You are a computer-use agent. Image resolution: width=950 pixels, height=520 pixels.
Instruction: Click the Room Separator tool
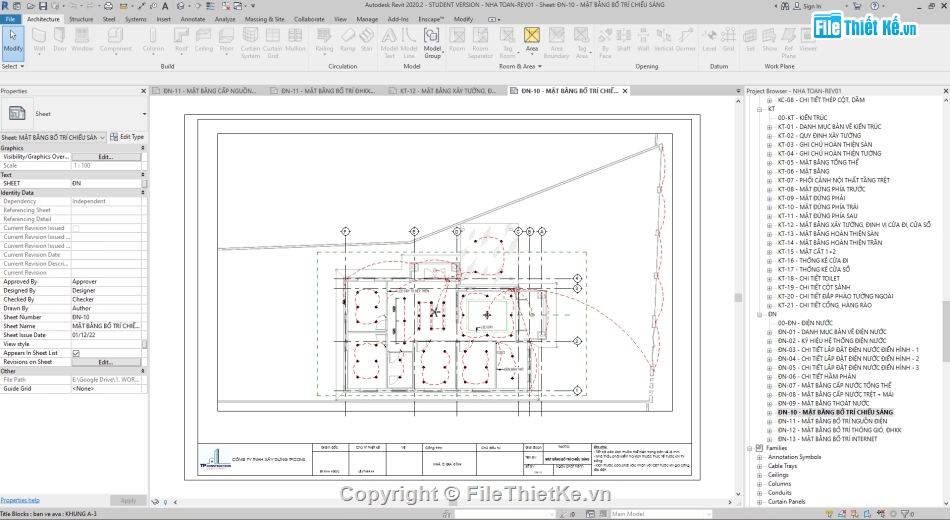point(480,42)
